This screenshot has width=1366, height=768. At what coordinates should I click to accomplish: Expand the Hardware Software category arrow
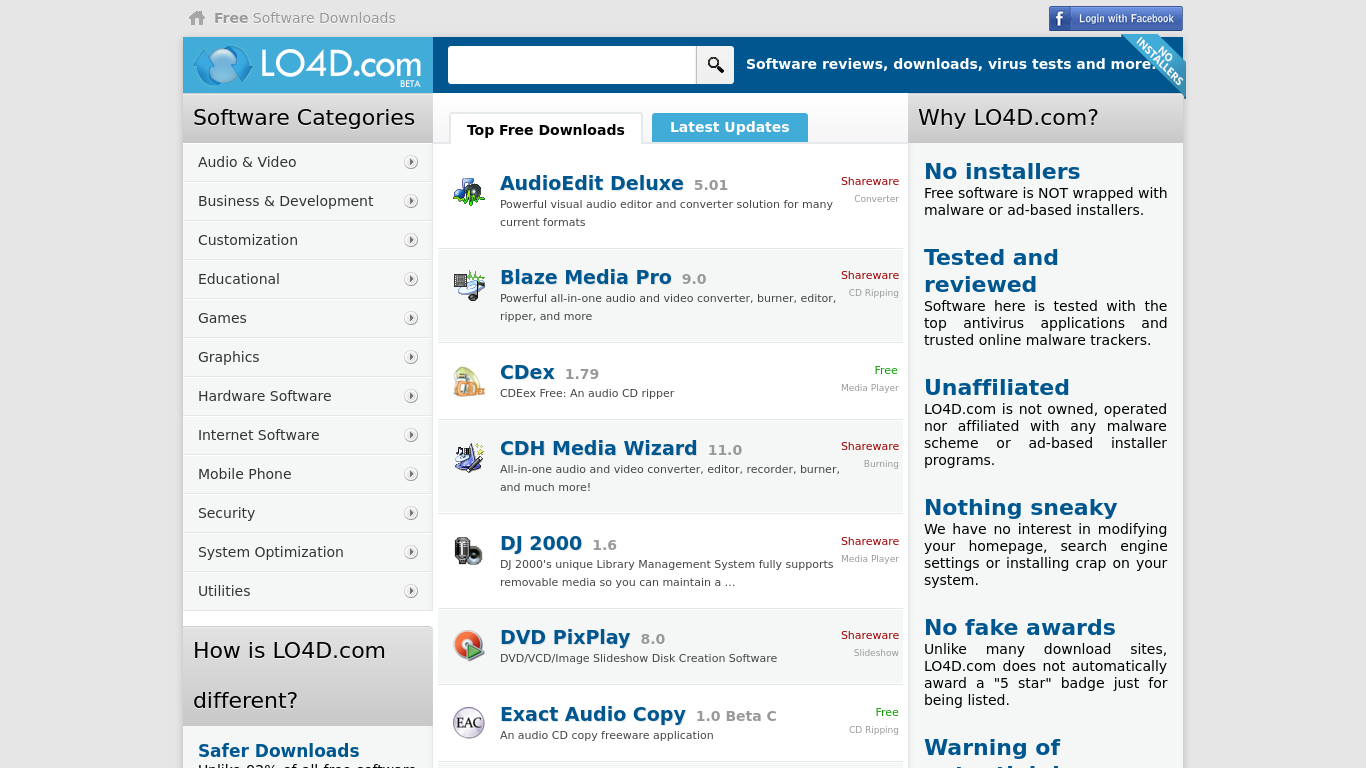pos(411,396)
